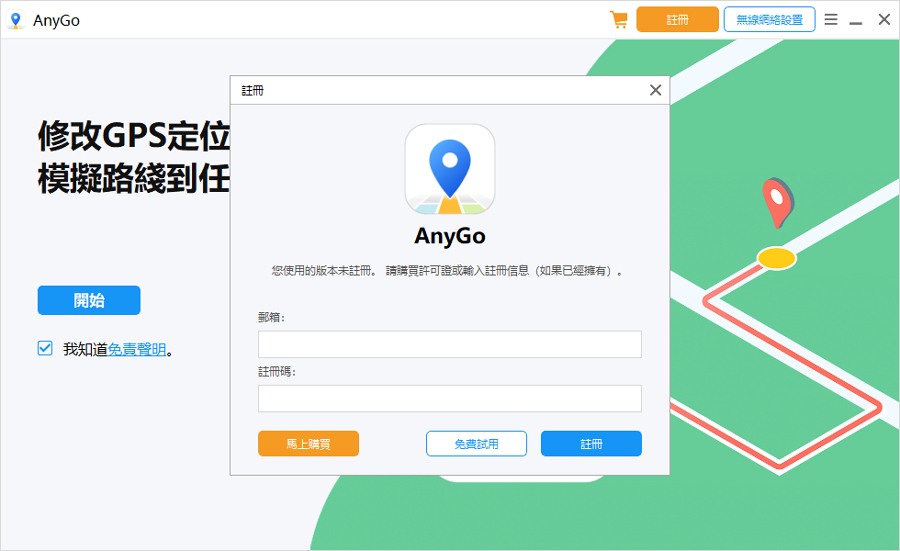Submit with the blue 註冊 button
This screenshot has height=551, width=900.
pyautogui.click(x=591, y=444)
